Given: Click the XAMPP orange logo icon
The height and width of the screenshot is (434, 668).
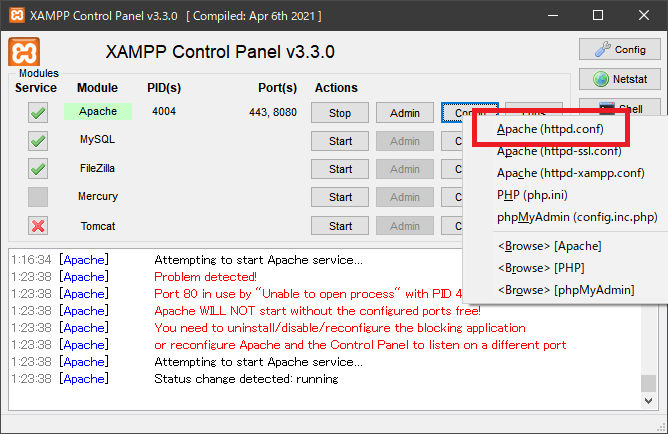Looking at the screenshot, I should coord(25,54).
